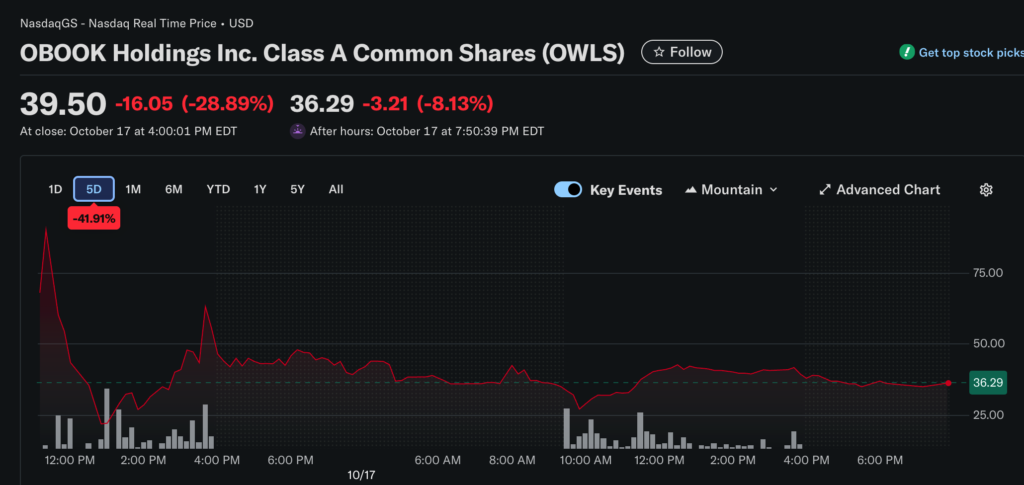Click the Mountain chart type icon

tap(691, 190)
